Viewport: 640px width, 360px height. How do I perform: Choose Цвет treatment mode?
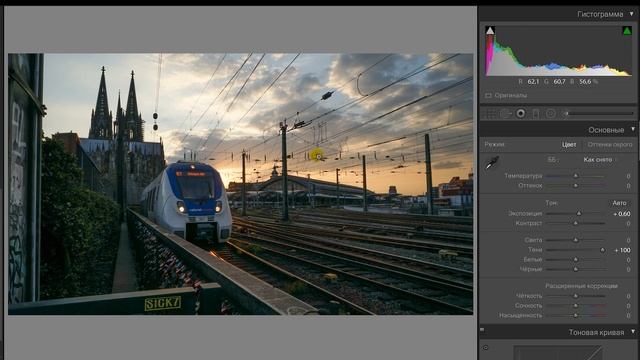(x=569, y=144)
